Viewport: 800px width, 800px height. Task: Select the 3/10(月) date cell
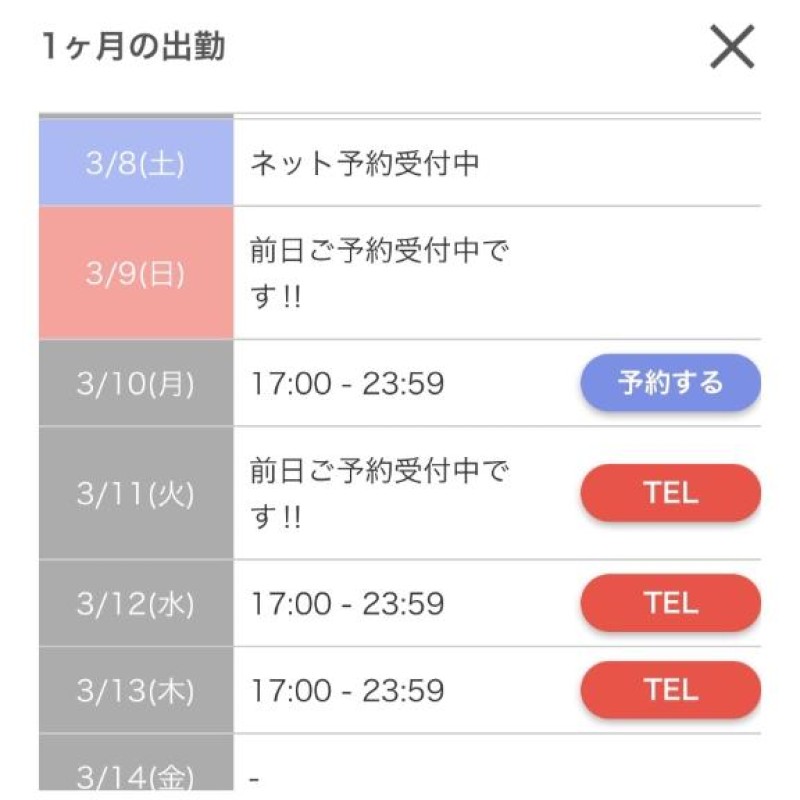click(136, 383)
